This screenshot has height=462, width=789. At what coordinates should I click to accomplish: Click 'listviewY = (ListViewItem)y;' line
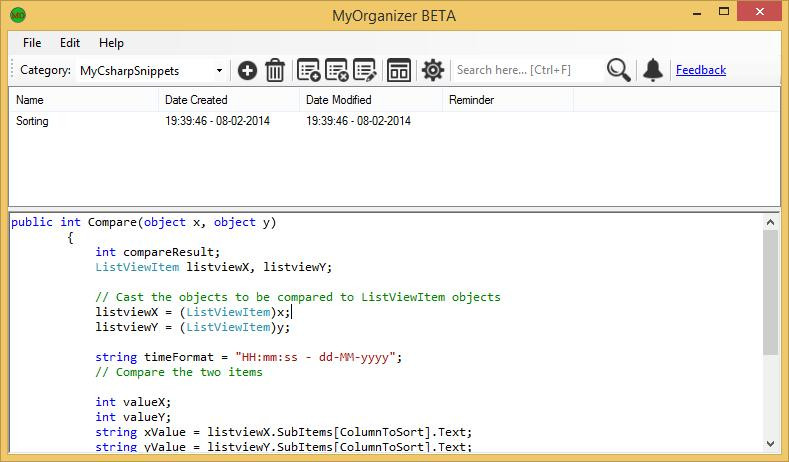click(193, 327)
